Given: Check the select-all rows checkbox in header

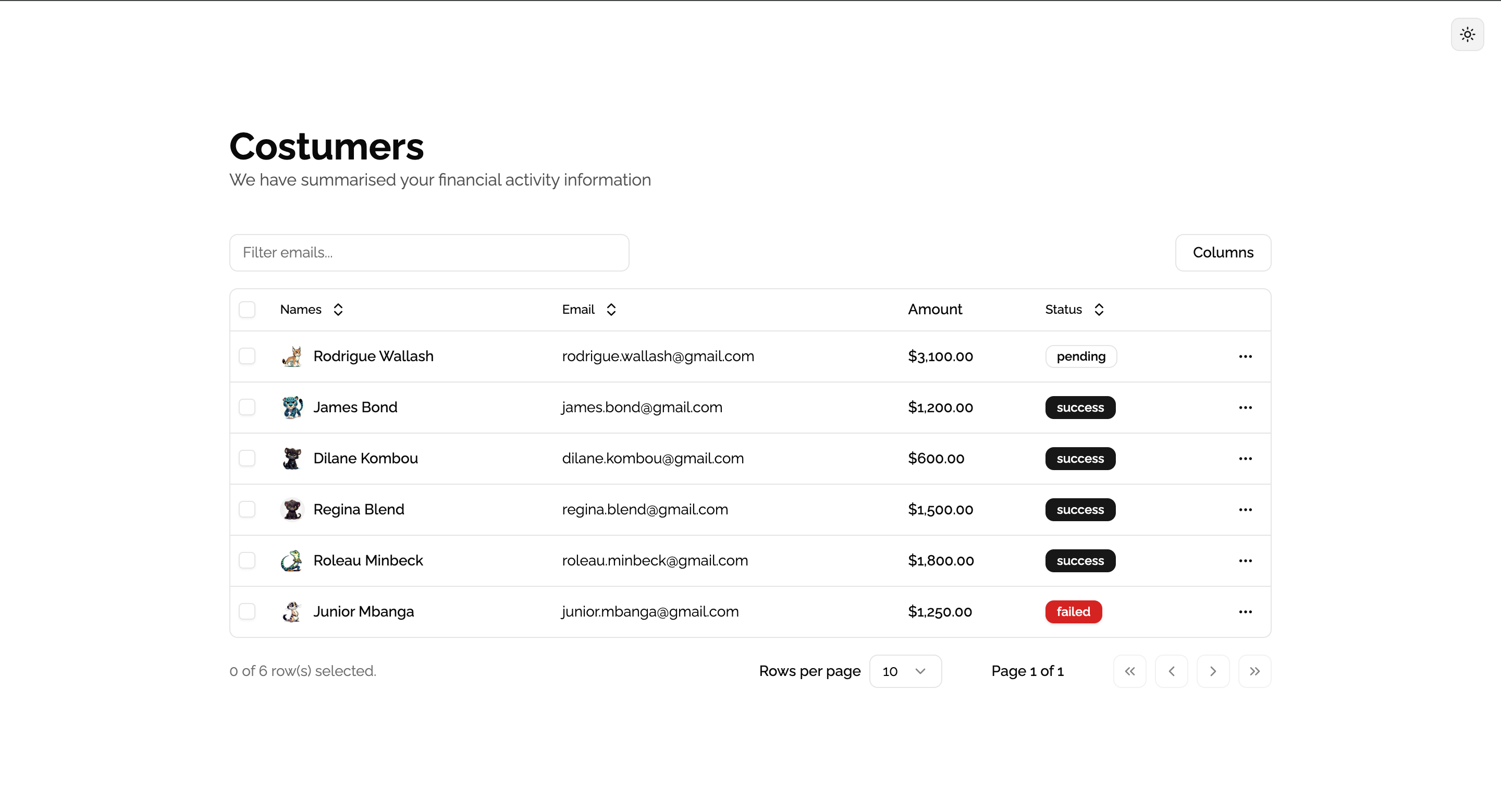Looking at the screenshot, I should 247,309.
